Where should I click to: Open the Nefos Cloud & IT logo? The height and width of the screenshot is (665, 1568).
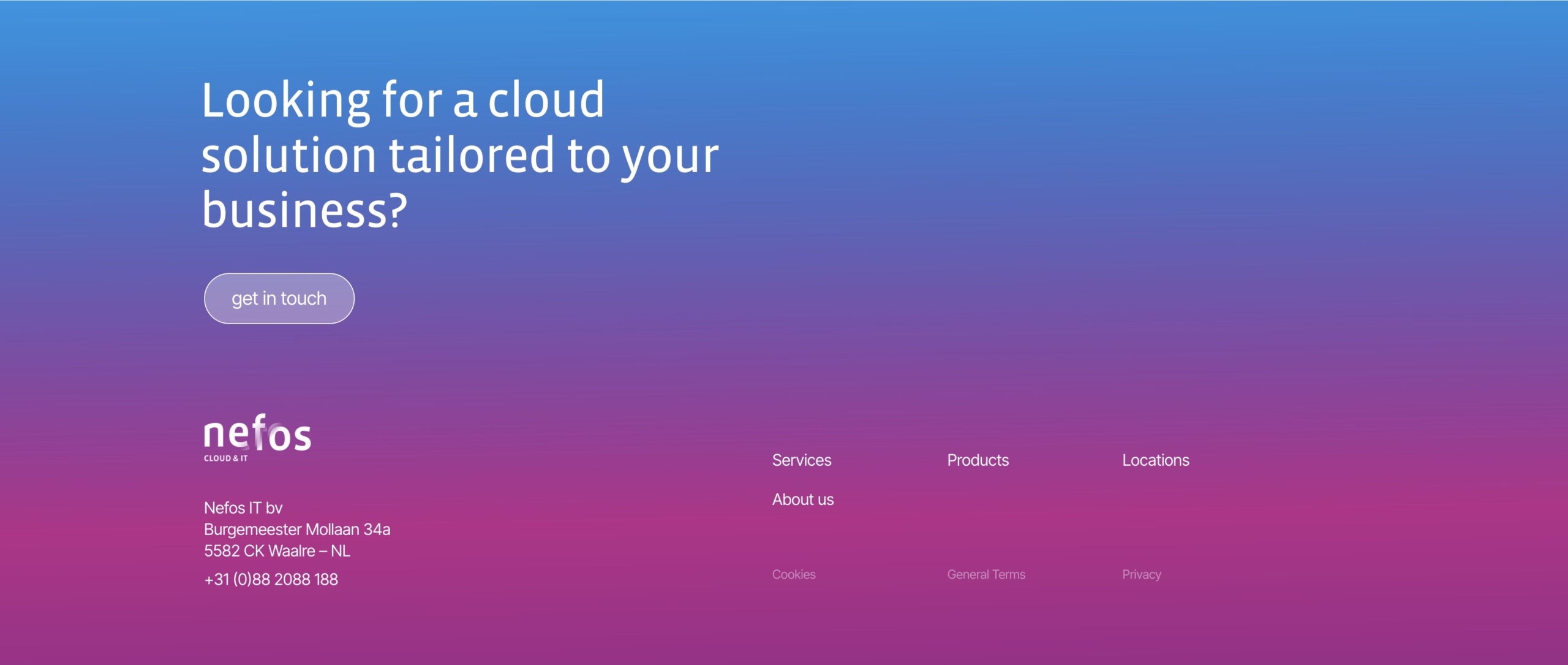257,438
